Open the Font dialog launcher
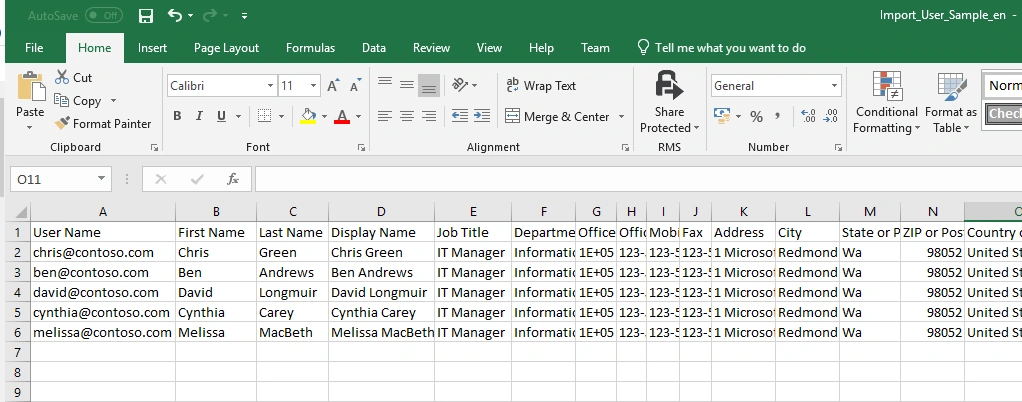 [361, 148]
